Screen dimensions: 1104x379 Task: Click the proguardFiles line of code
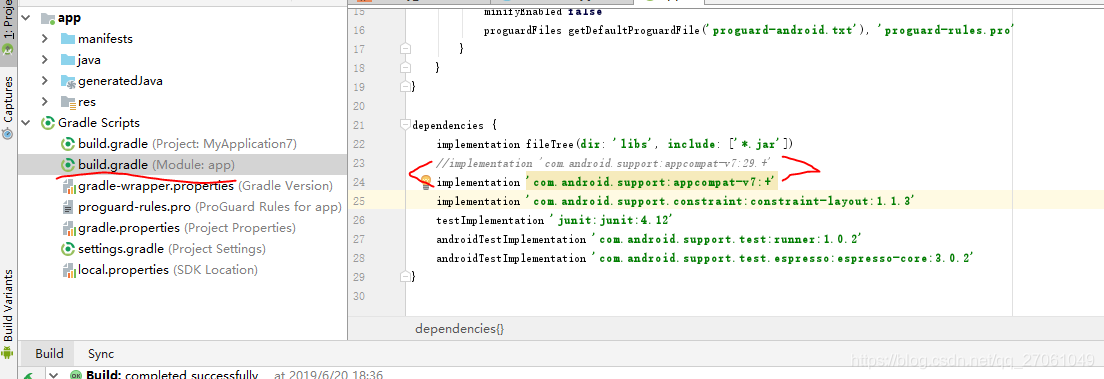[x=748, y=30]
